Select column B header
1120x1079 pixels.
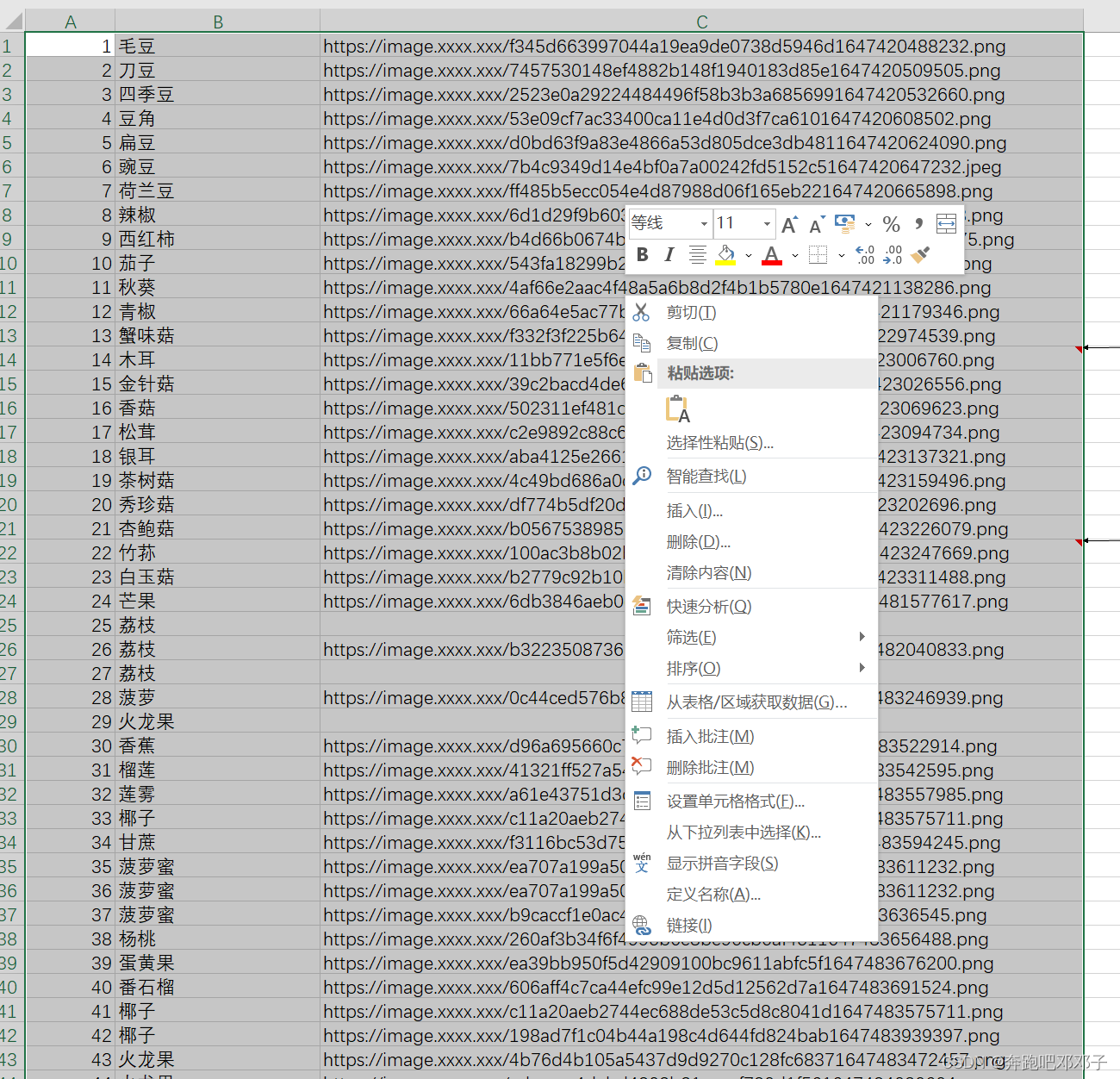pos(218,22)
